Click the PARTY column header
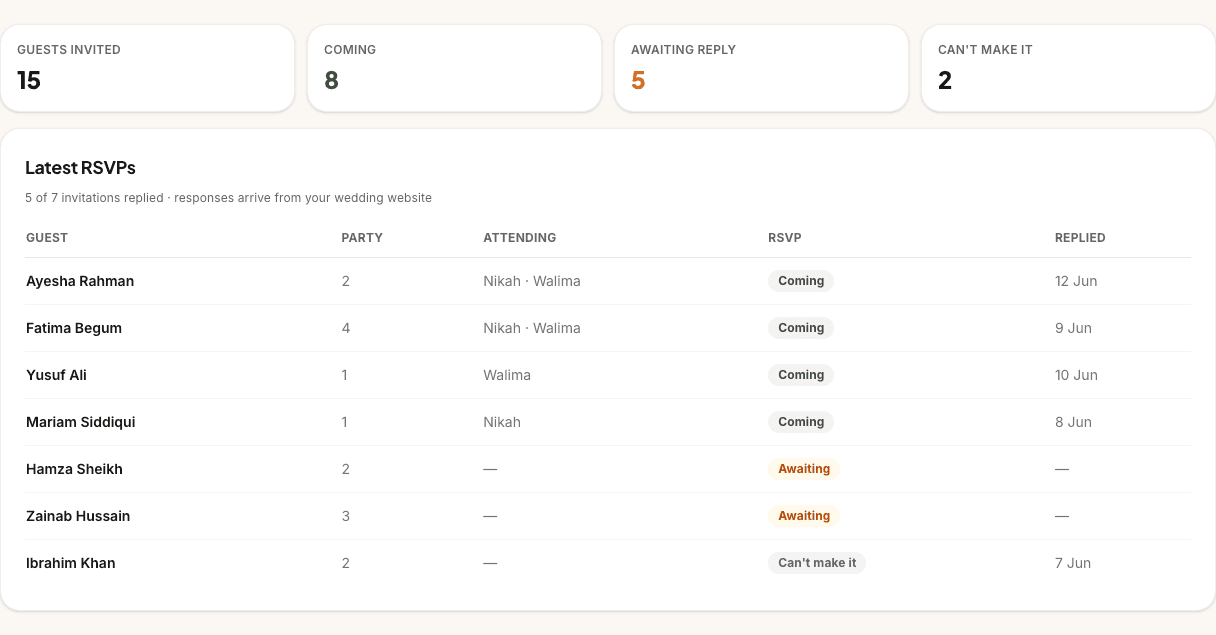The image size is (1216, 635). pyautogui.click(x=362, y=238)
